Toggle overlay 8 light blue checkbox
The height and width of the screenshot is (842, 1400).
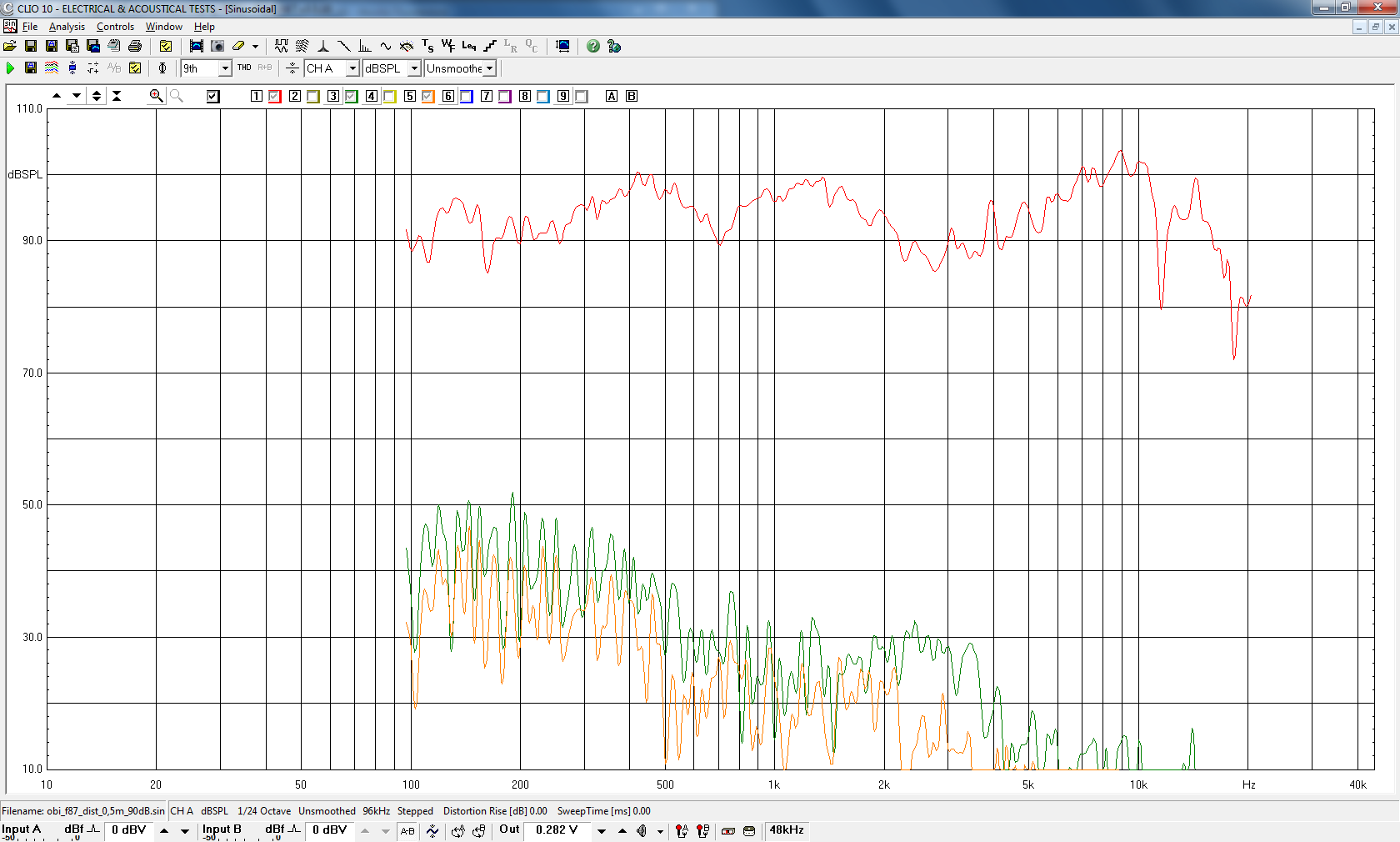pos(543,97)
